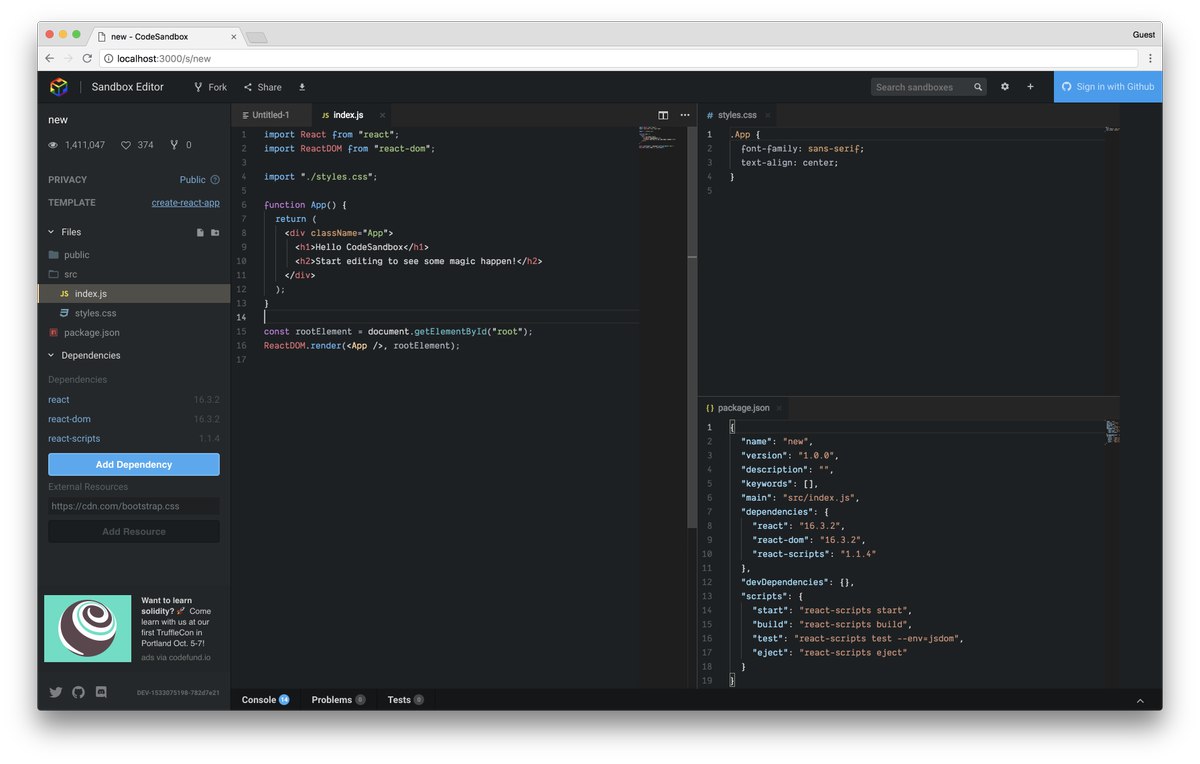
Task: Click the new file icon
Action: pyautogui.click(x=200, y=232)
